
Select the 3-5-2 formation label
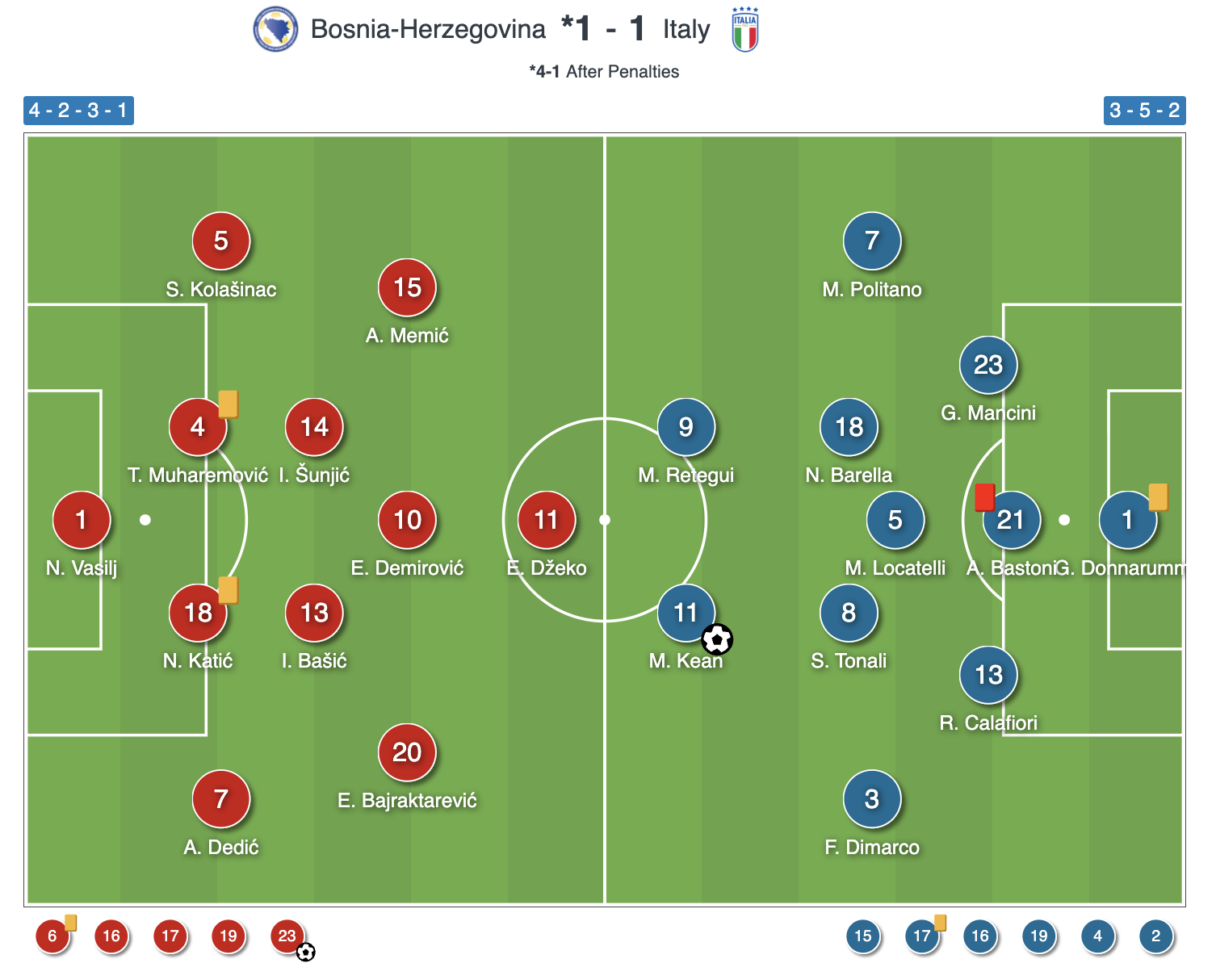point(1144,111)
